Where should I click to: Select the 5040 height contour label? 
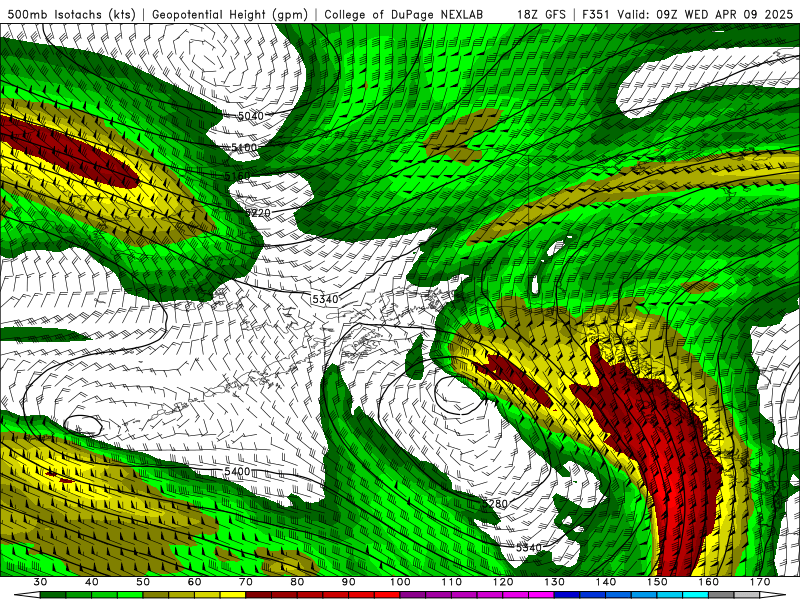(251, 116)
